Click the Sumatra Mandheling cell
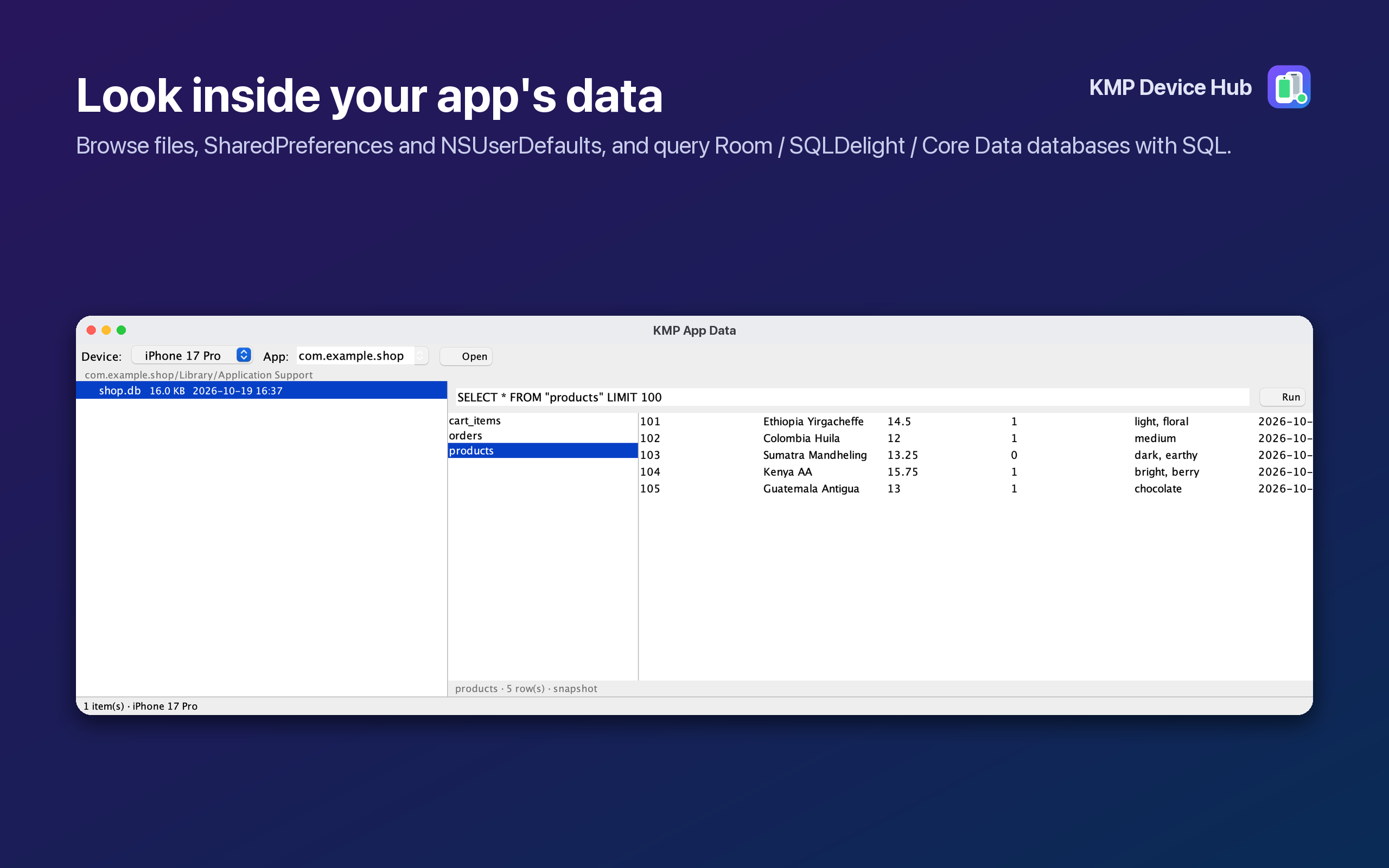 814,455
